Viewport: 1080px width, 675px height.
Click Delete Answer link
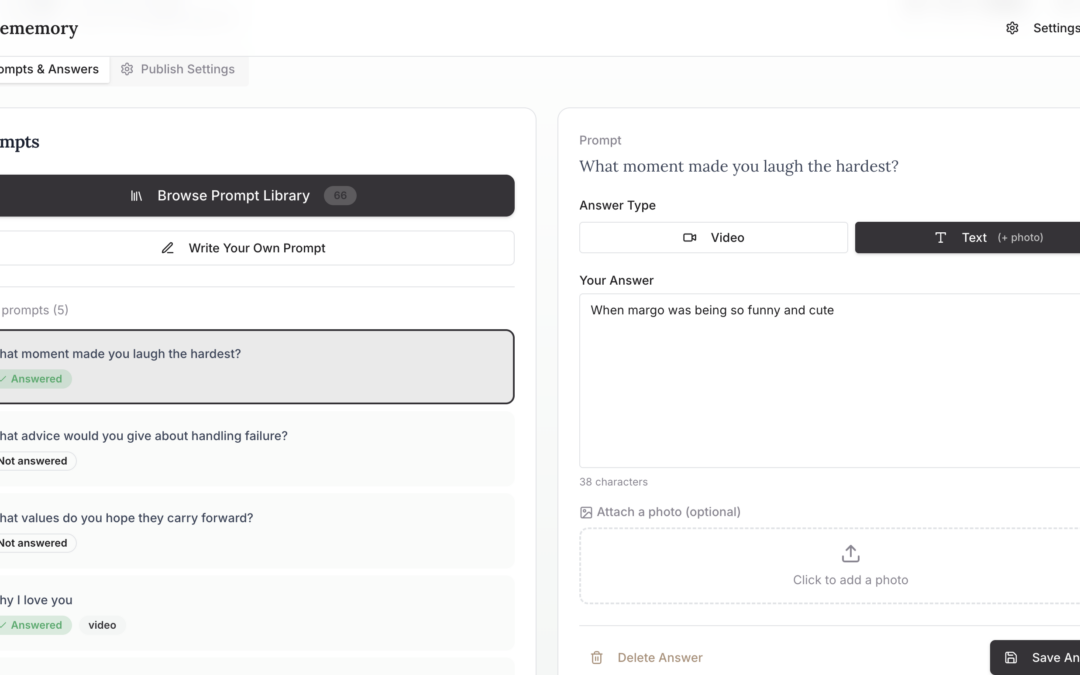pos(659,658)
